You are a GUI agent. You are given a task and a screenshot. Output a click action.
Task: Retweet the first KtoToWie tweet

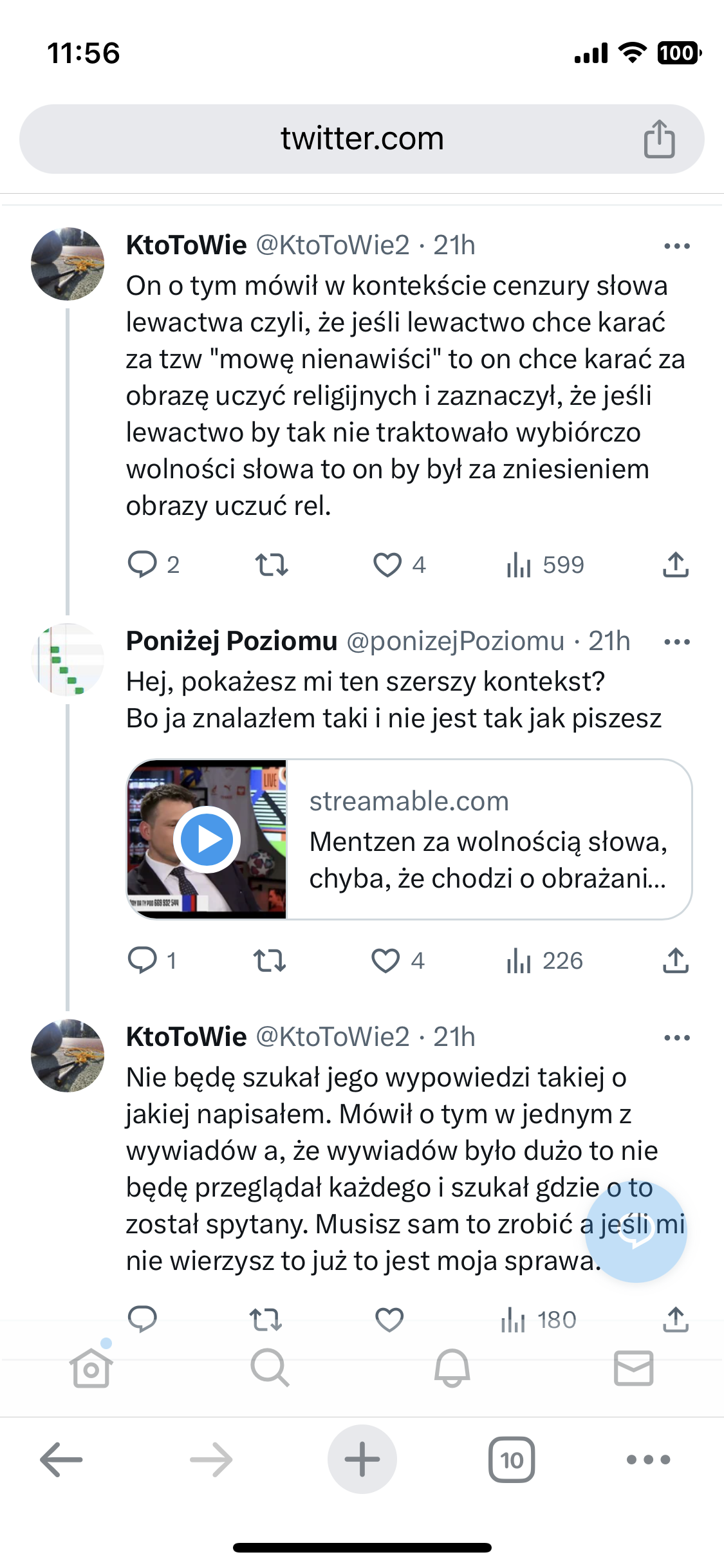pos(271,565)
